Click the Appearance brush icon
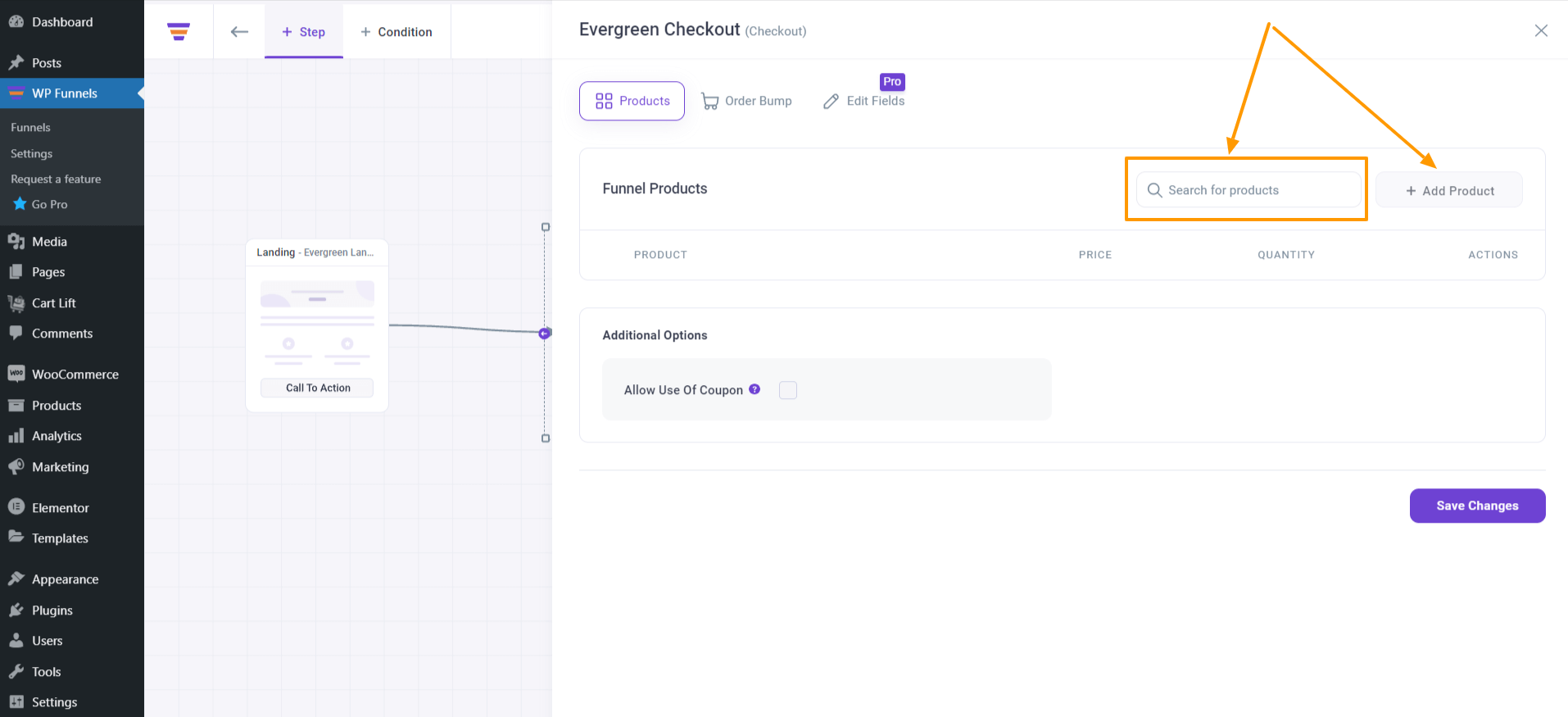Viewport: 1568px width, 717px height. click(16, 579)
